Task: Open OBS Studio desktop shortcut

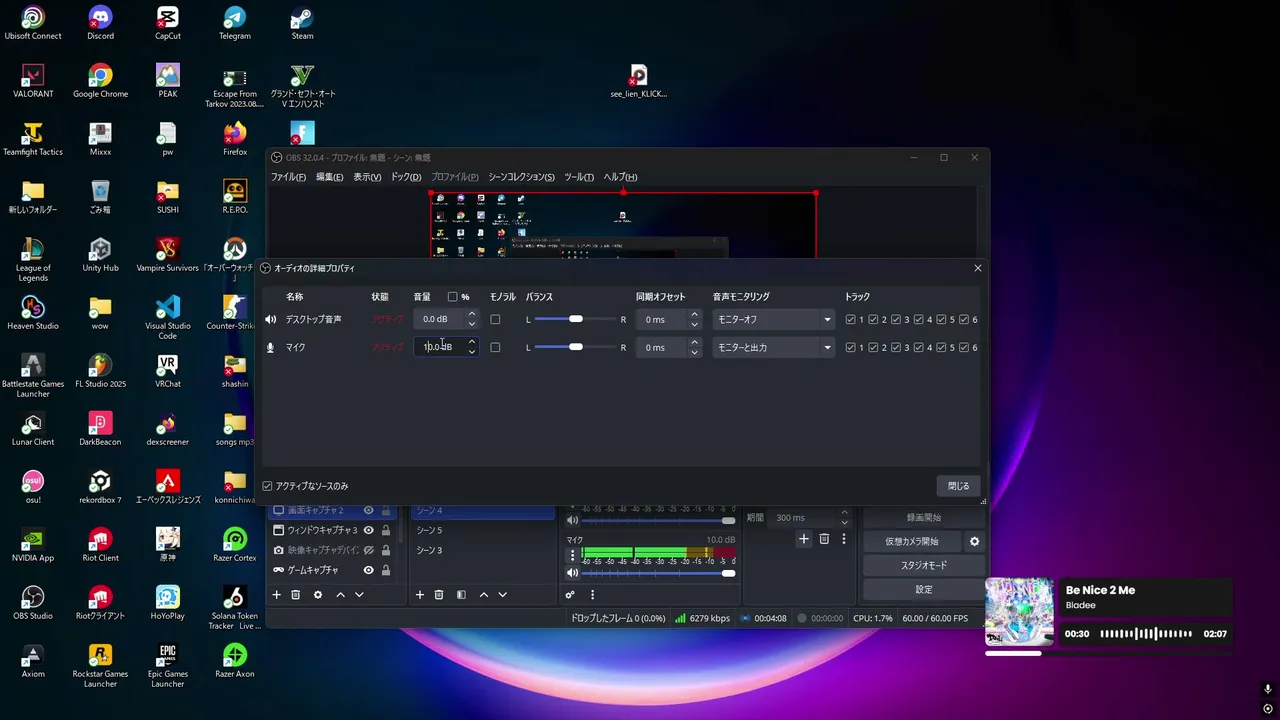Action: [33, 603]
